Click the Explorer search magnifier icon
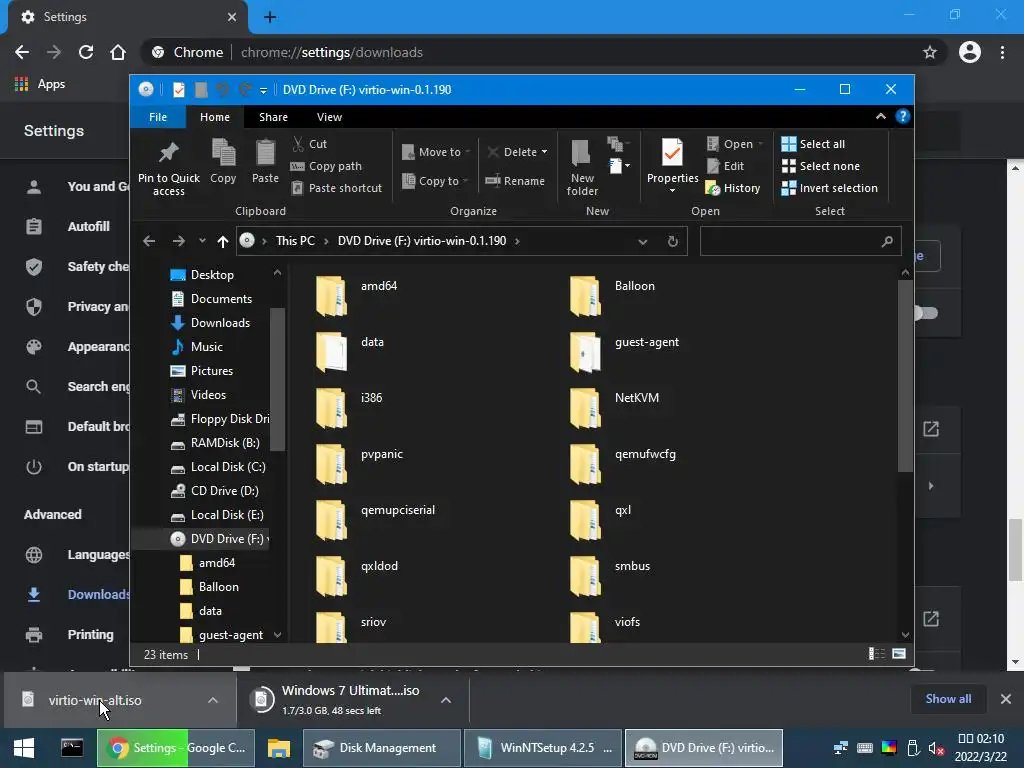Image resolution: width=1024 pixels, height=768 pixels. tap(886, 242)
